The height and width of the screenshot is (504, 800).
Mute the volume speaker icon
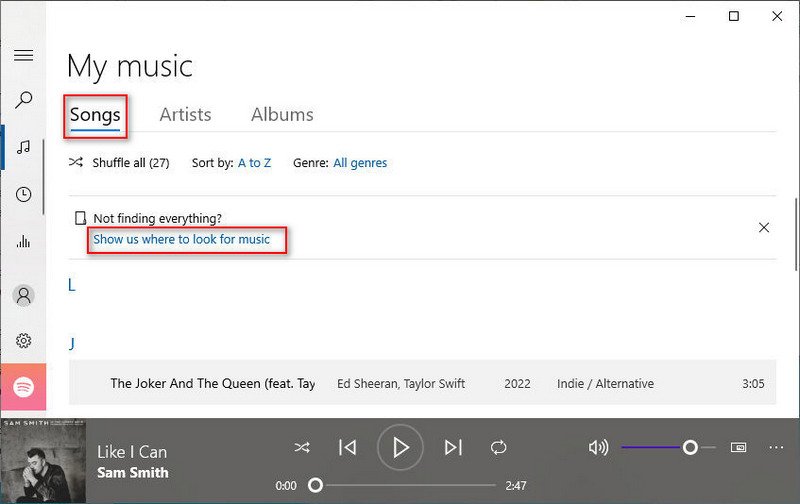tap(598, 447)
